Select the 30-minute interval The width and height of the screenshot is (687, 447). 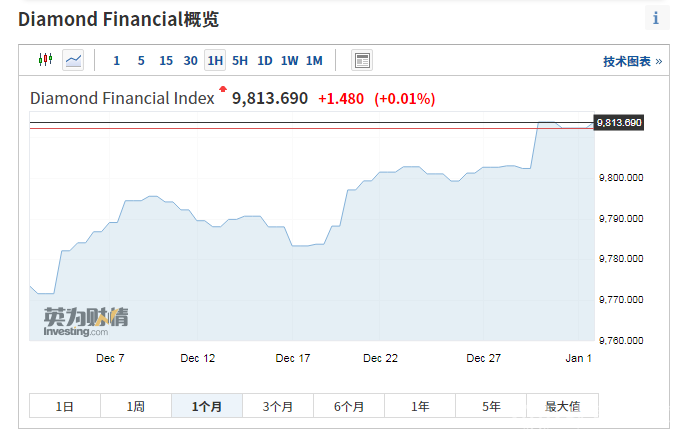190,60
